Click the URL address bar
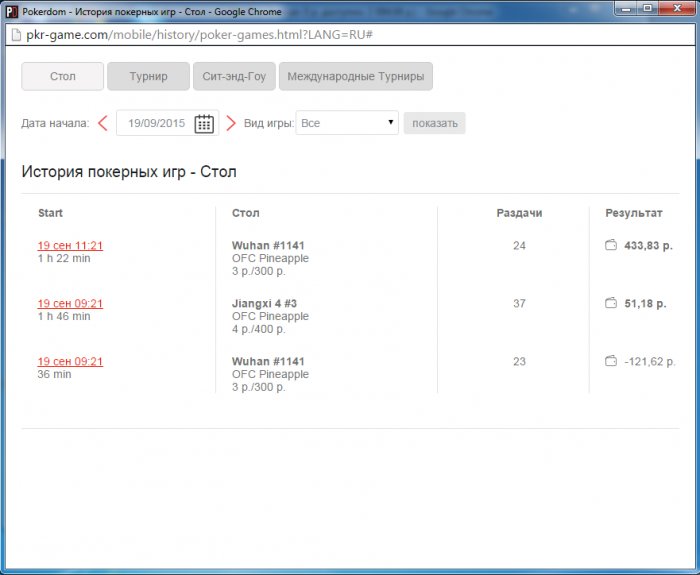Screen dimensions: 700x575 pos(350,35)
